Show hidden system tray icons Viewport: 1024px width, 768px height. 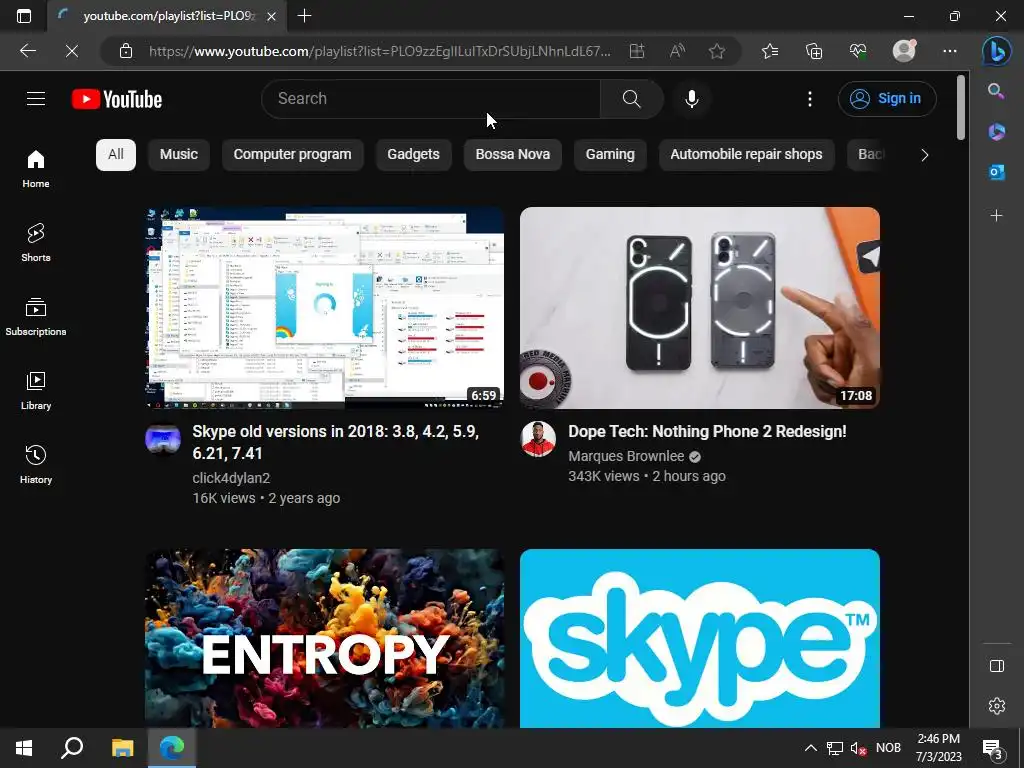pyautogui.click(x=810, y=748)
